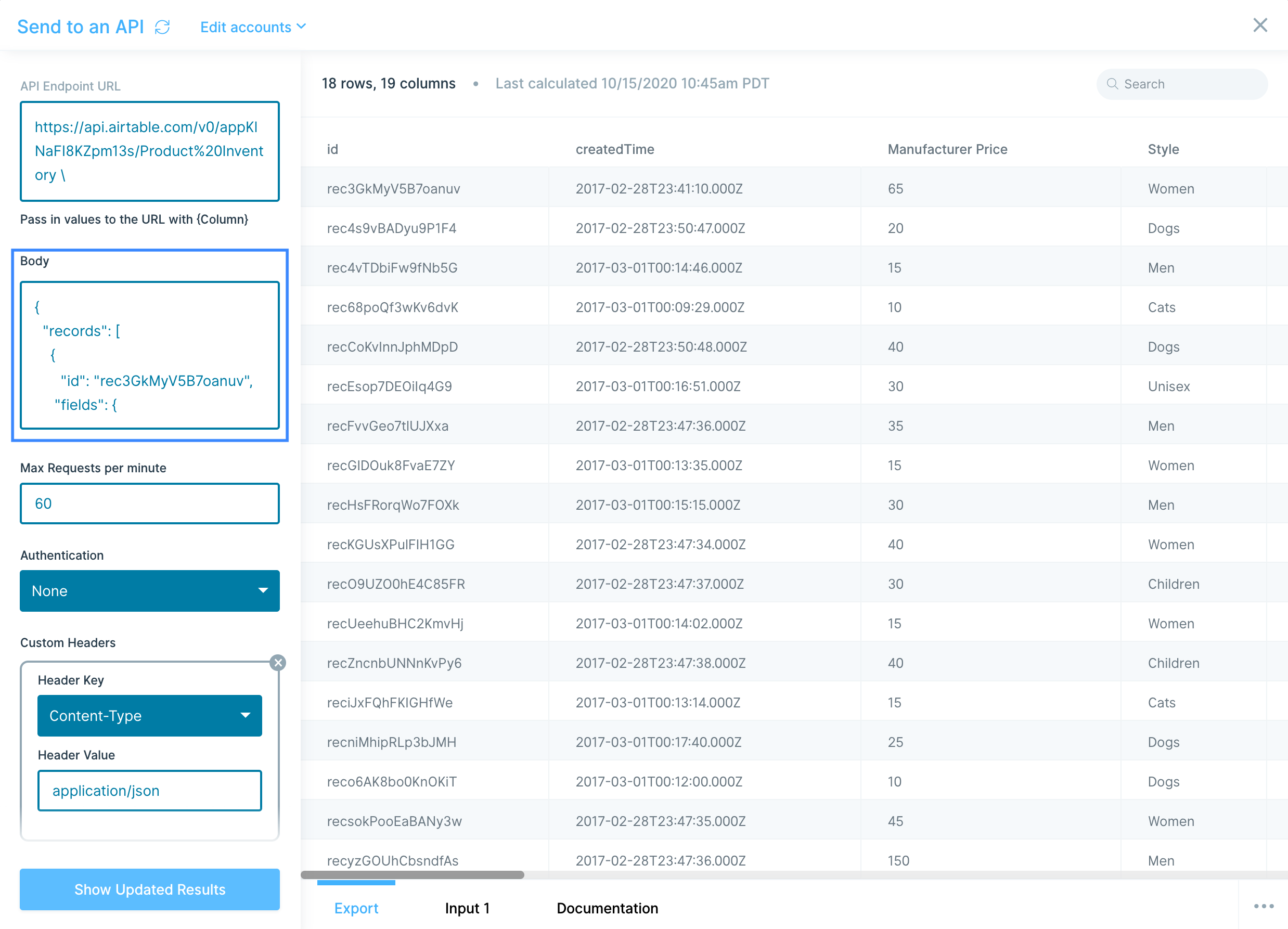Focus the API Endpoint URL field

click(x=150, y=151)
